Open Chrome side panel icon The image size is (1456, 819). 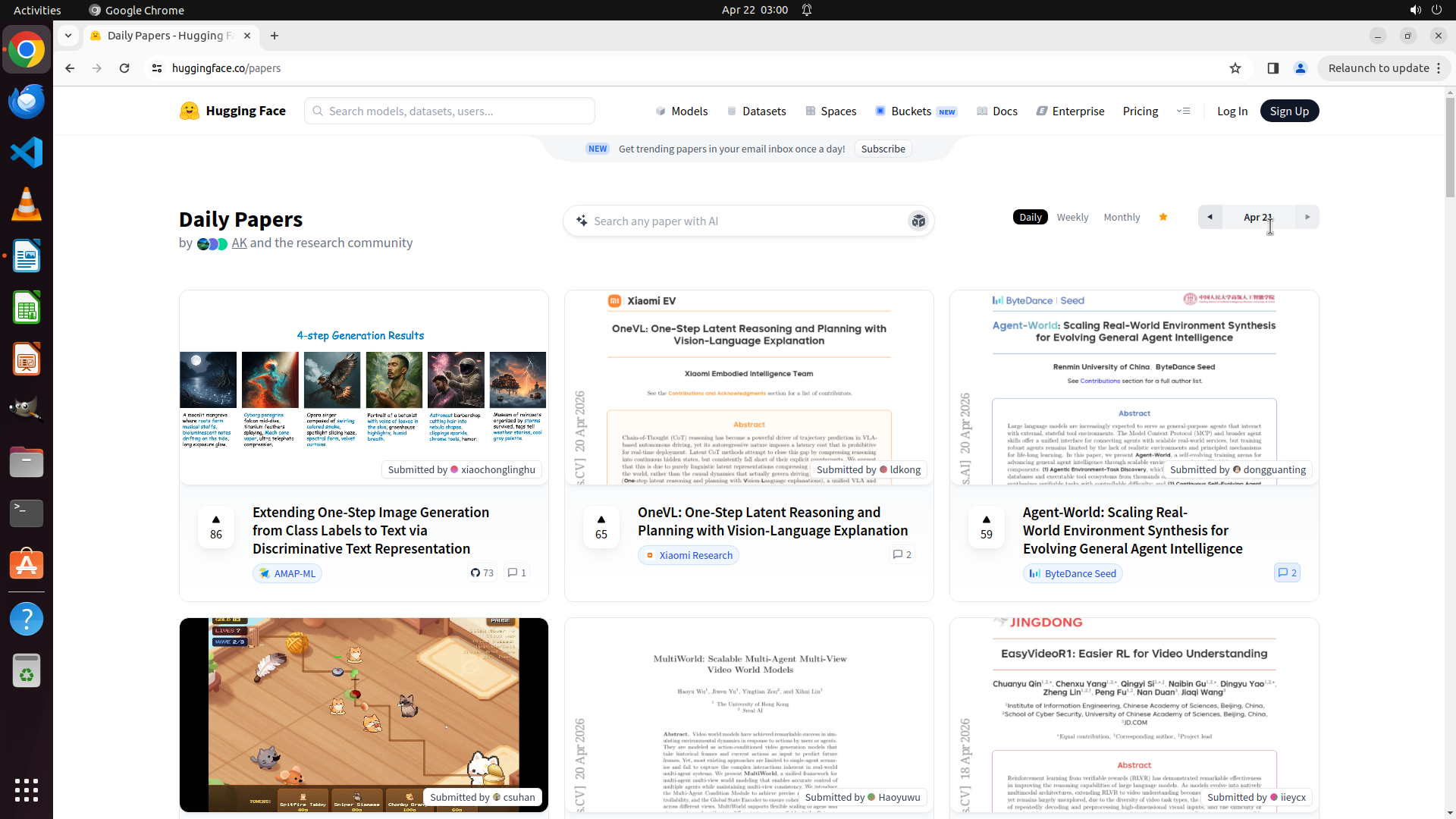pyautogui.click(x=1273, y=68)
